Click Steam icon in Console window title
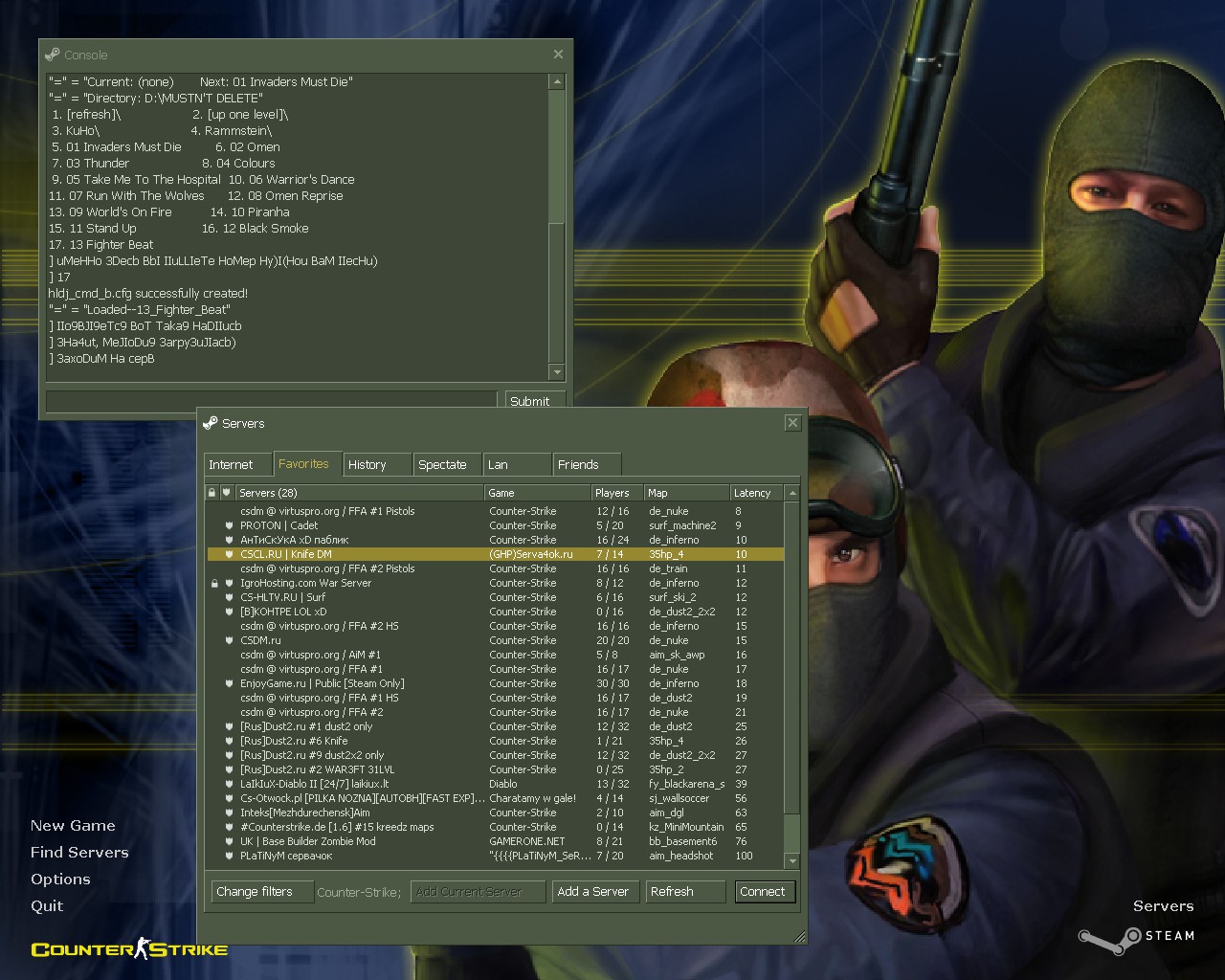This screenshot has width=1225, height=980. (x=53, y=55)
